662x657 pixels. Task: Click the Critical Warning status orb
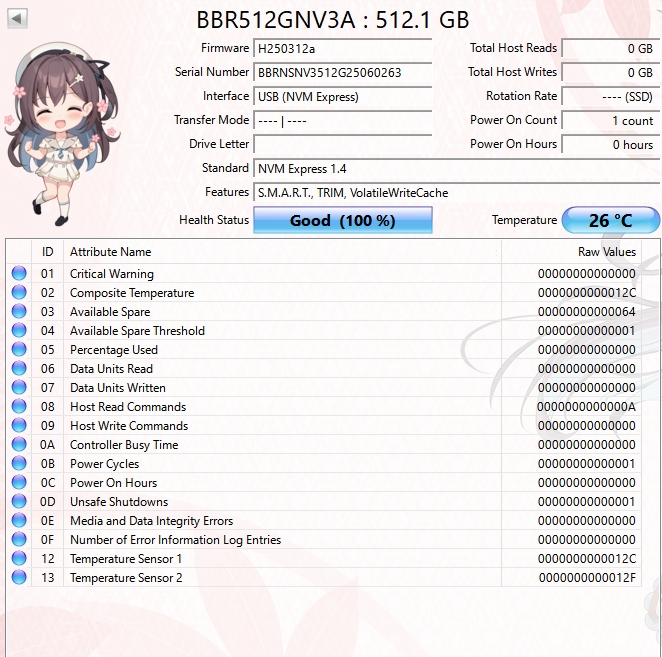[x=19, y=273]
